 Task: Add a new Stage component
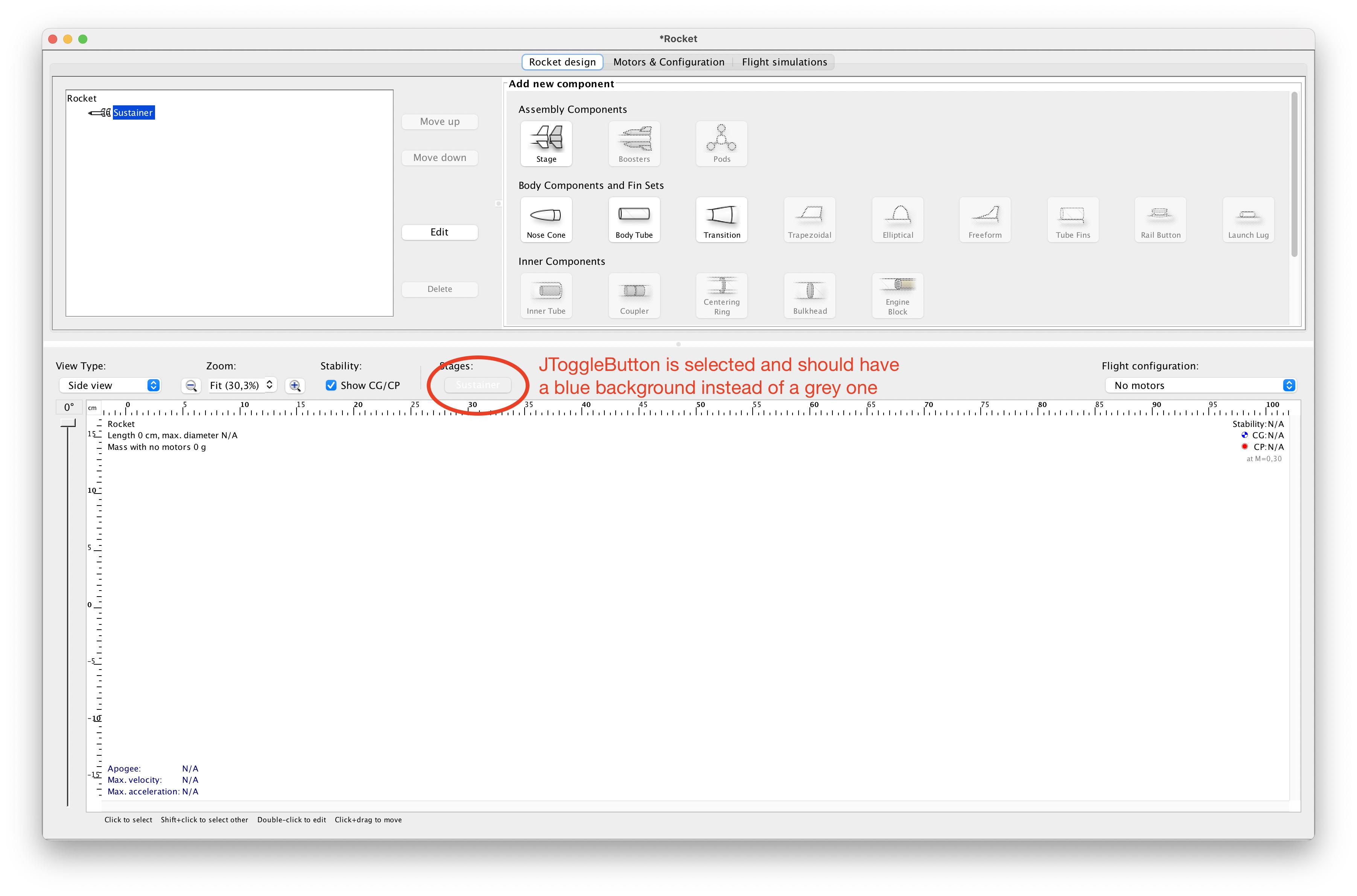[x=546, y=143]
